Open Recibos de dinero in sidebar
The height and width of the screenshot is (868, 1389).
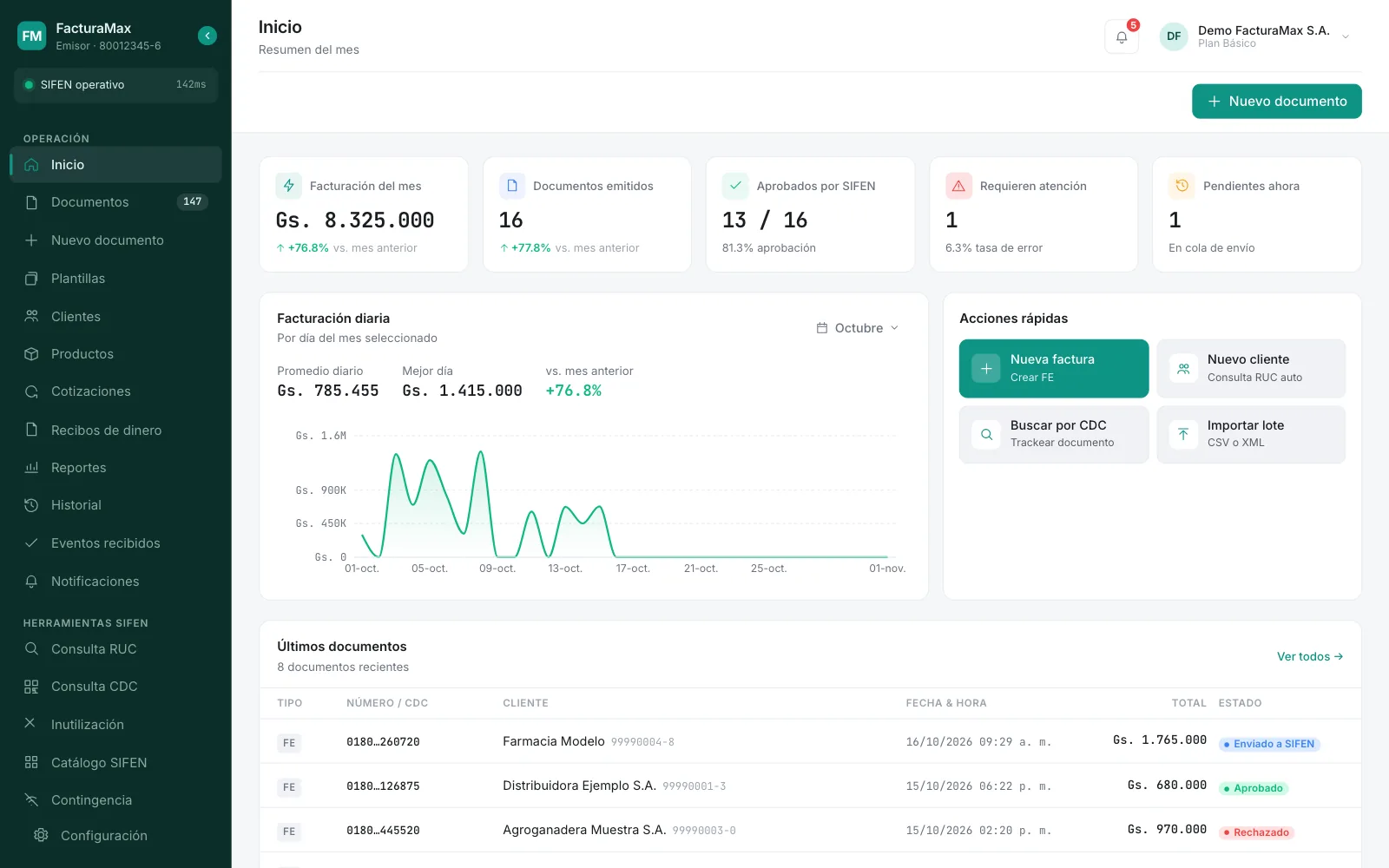[x=115, y=431]
